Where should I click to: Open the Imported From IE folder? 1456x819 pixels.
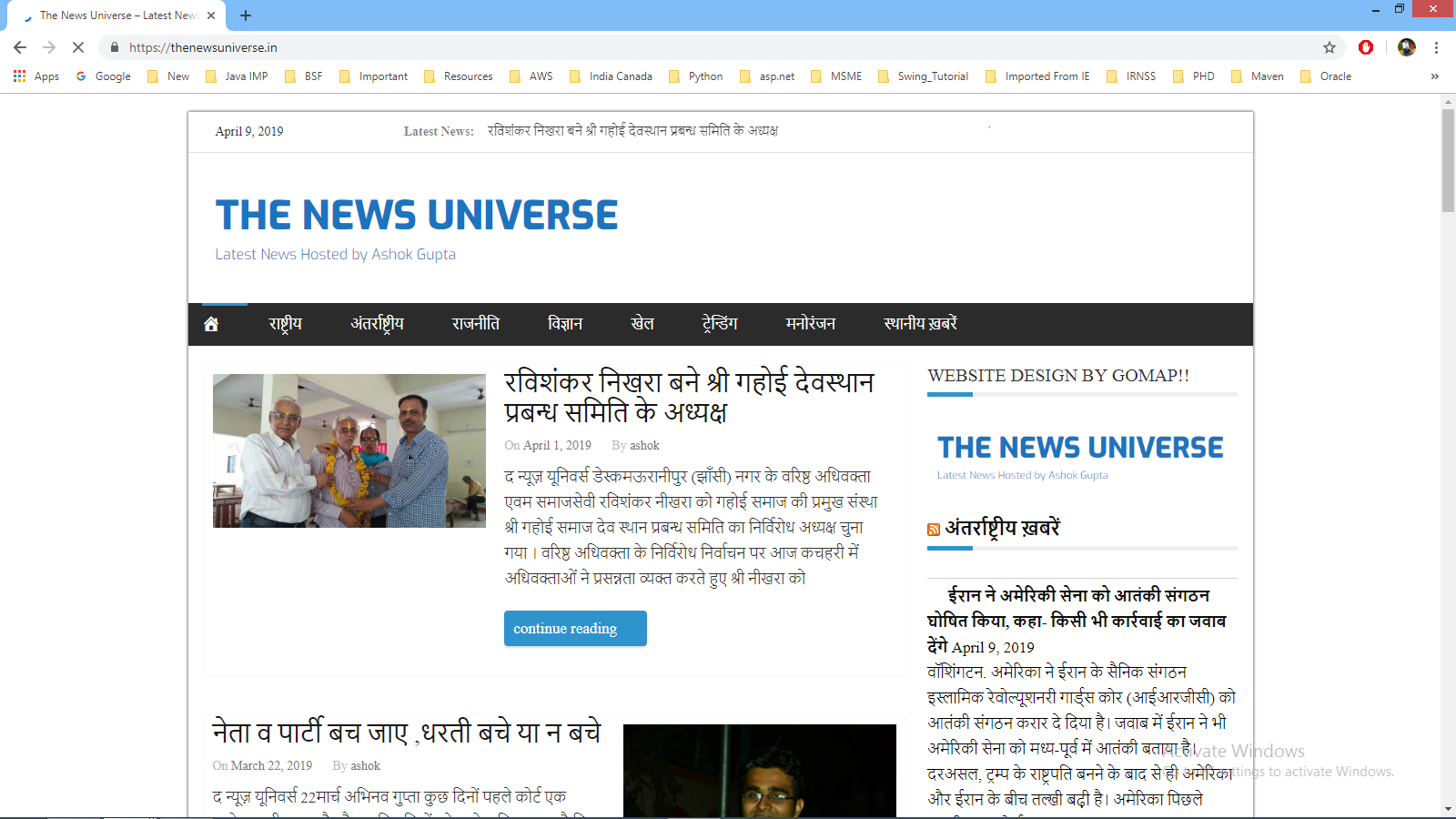(1037, 76)
